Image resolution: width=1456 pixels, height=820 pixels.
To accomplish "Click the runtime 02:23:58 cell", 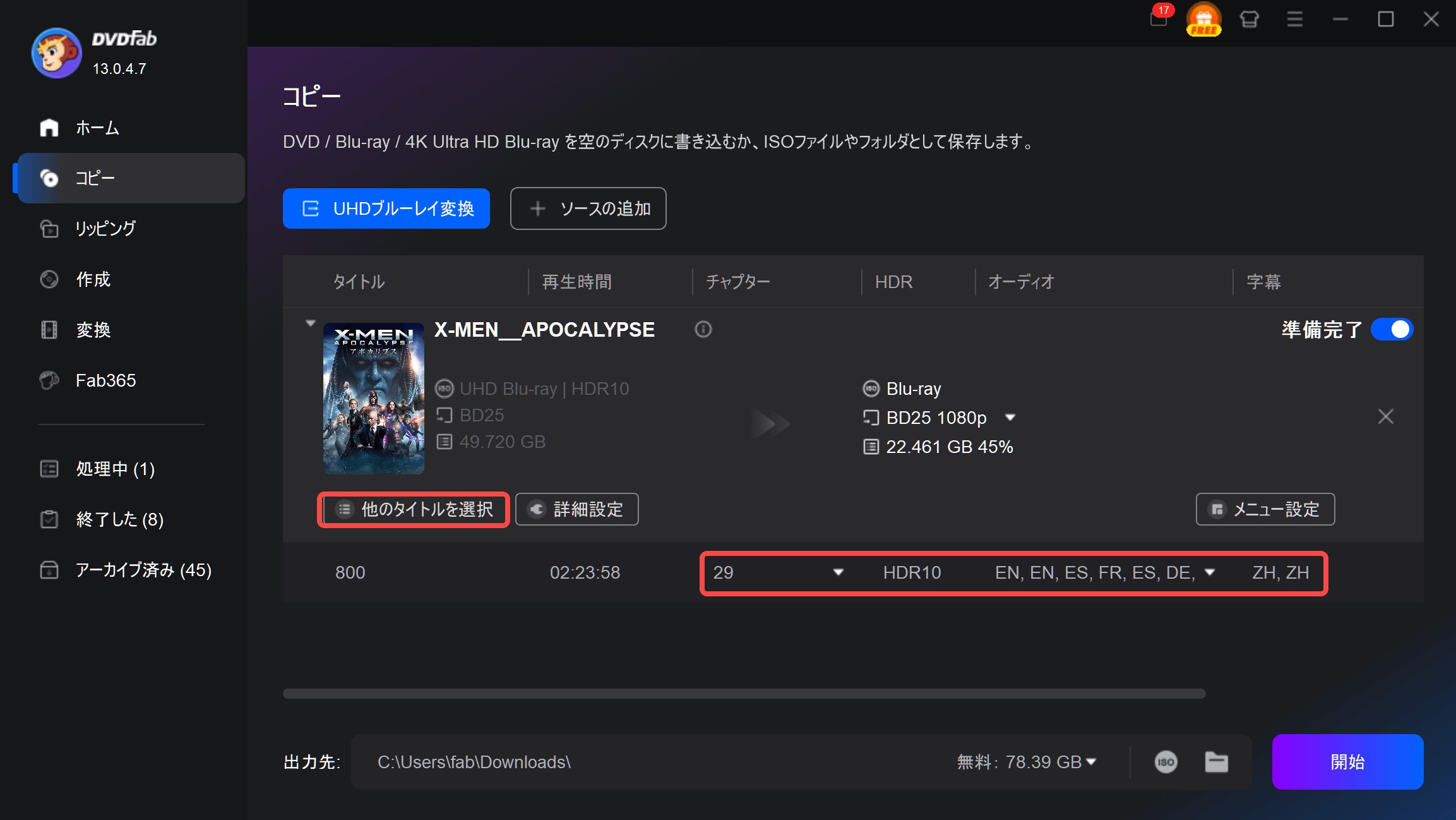I will pyautogui.click(x=585, y=572).
